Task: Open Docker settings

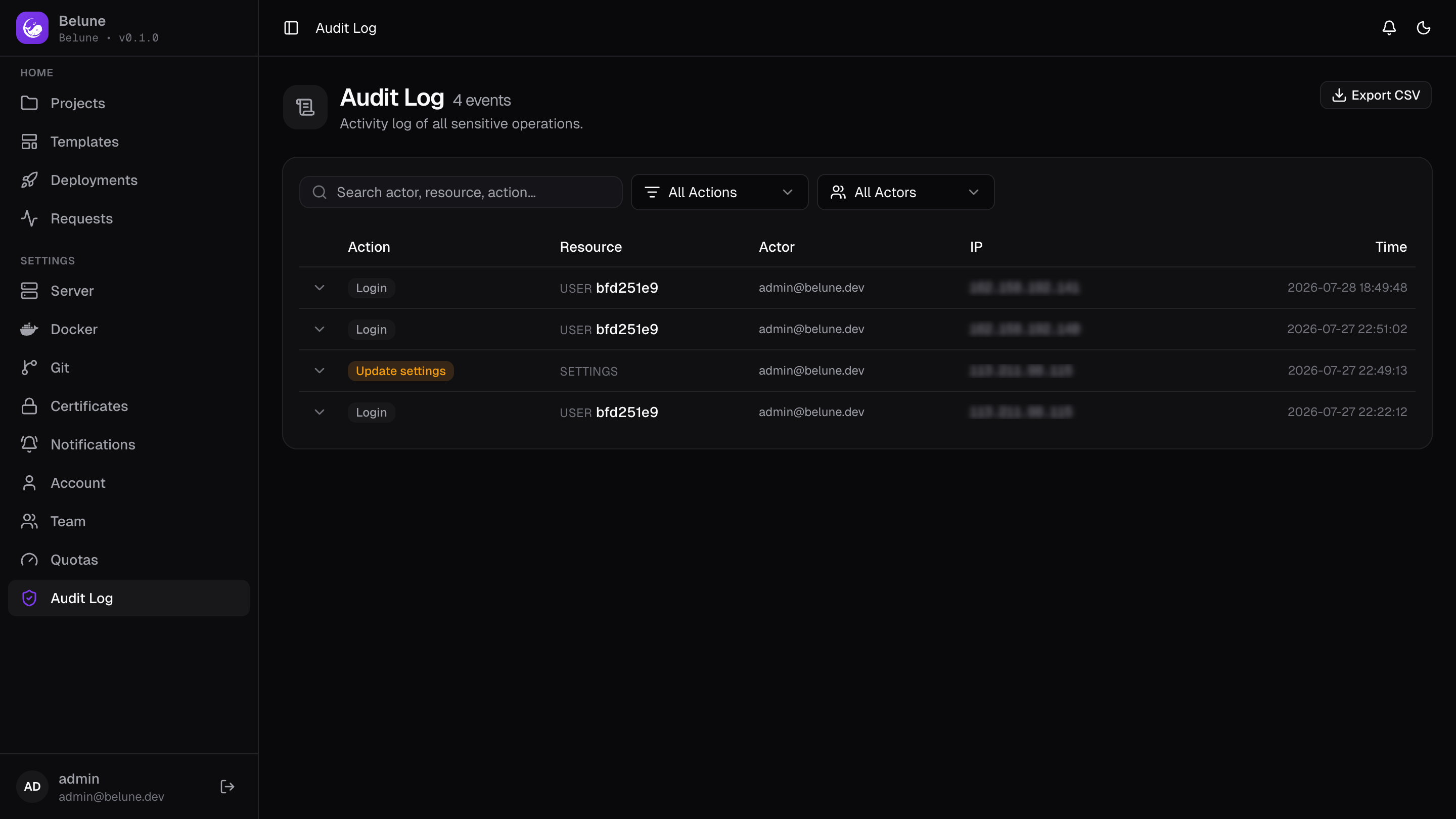Action: point(129,329)
